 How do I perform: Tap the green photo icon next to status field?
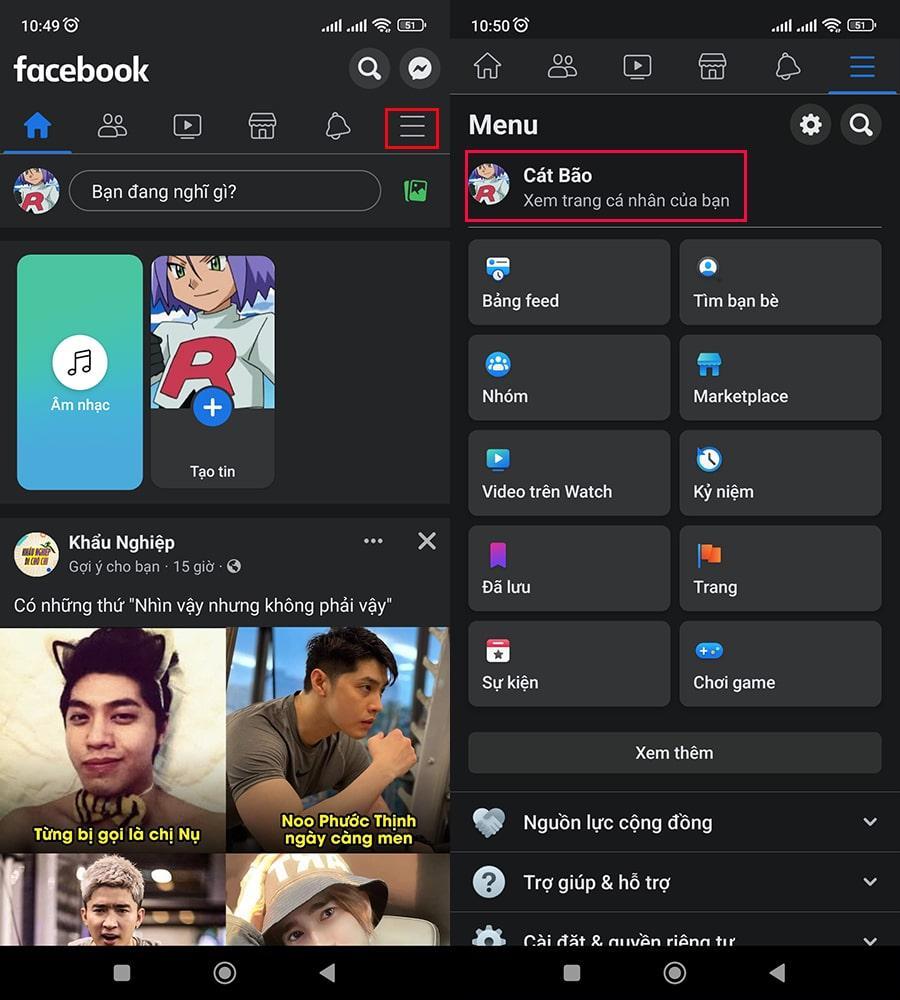coord(416,191)
